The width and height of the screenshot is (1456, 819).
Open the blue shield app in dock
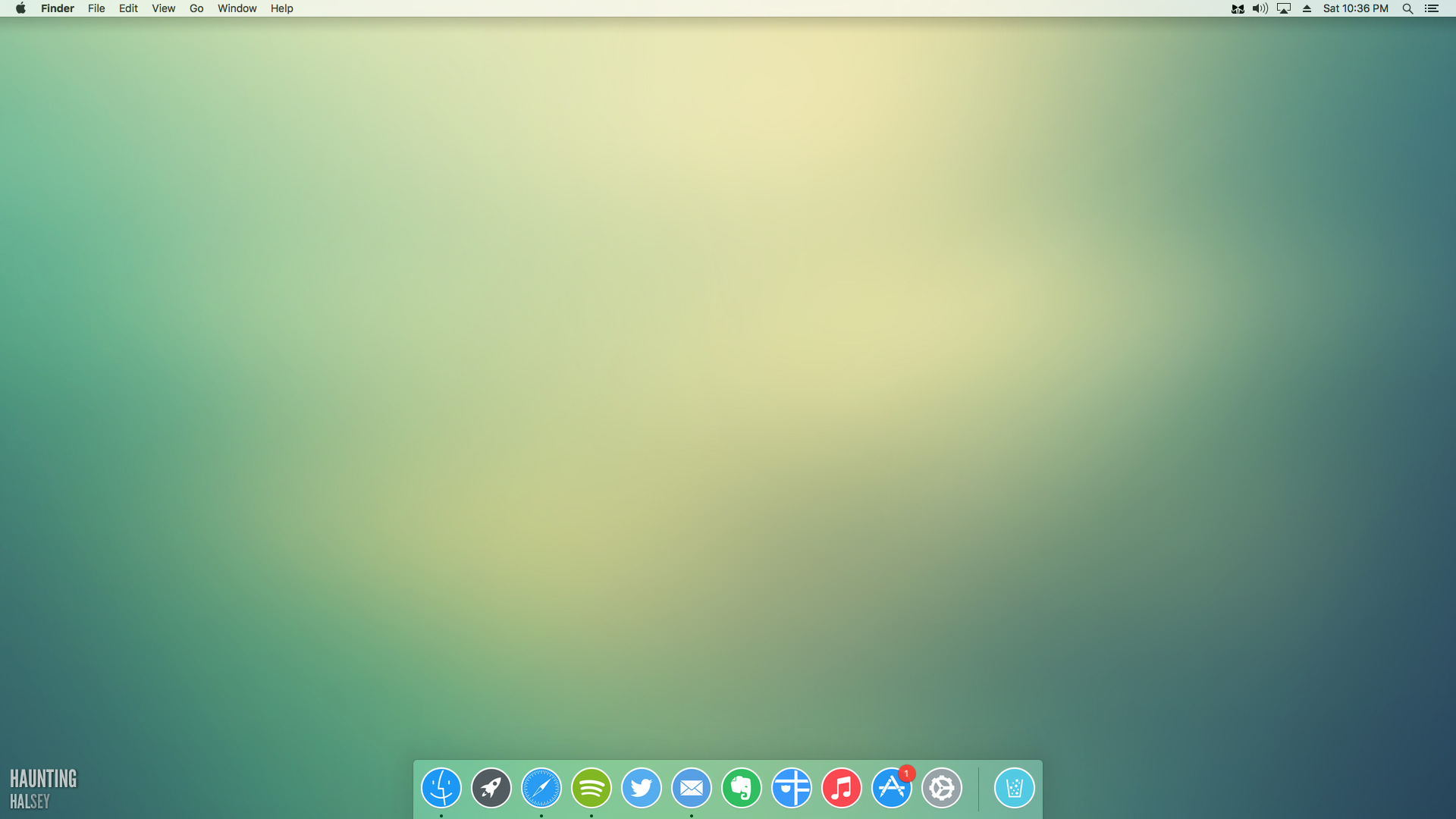click(792, 788)
